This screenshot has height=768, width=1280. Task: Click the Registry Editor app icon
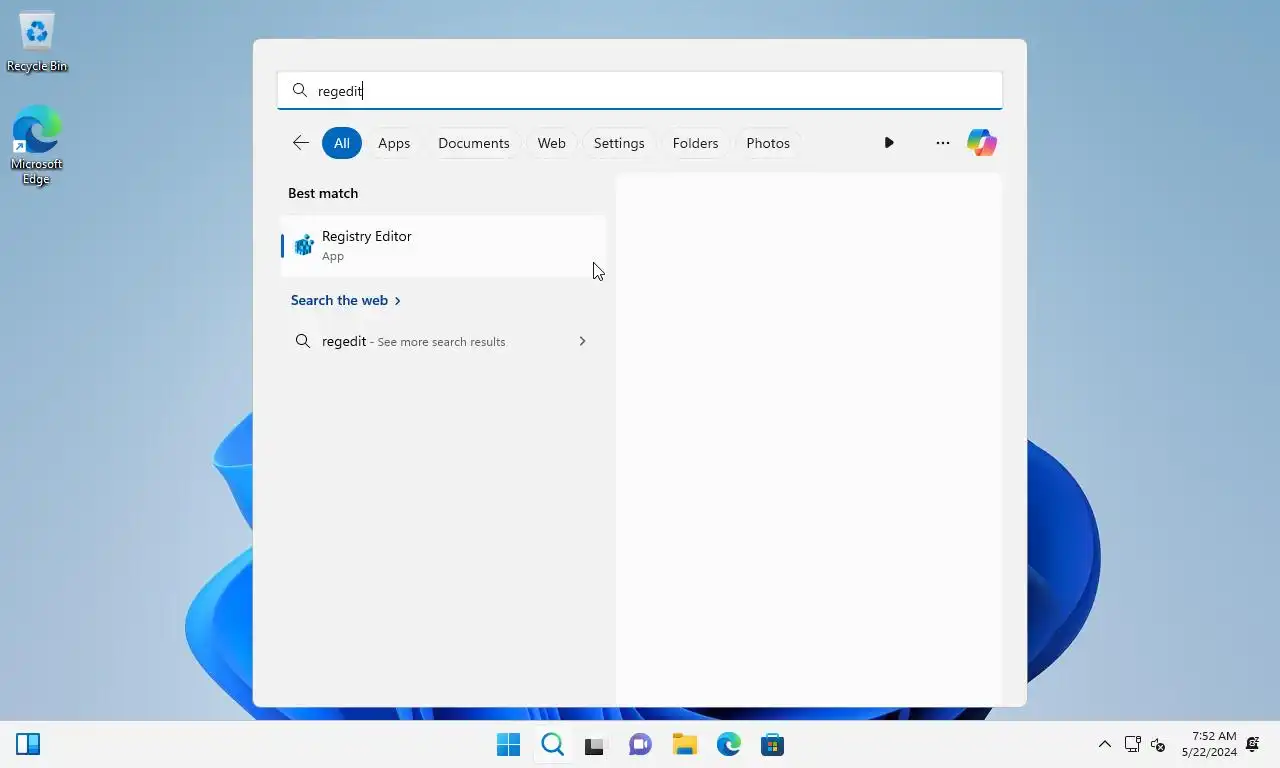pos(304,245)
